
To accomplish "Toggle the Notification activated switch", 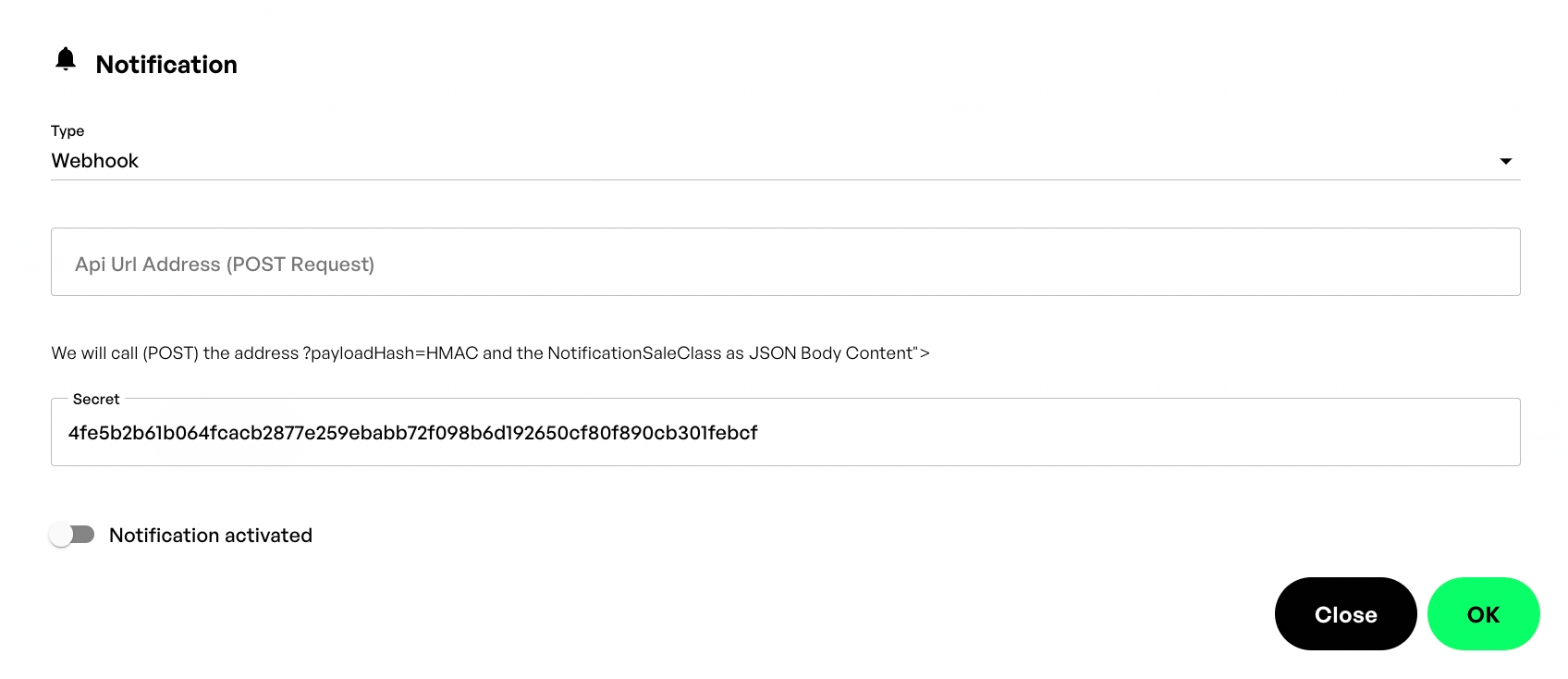I will click(72, 535).
